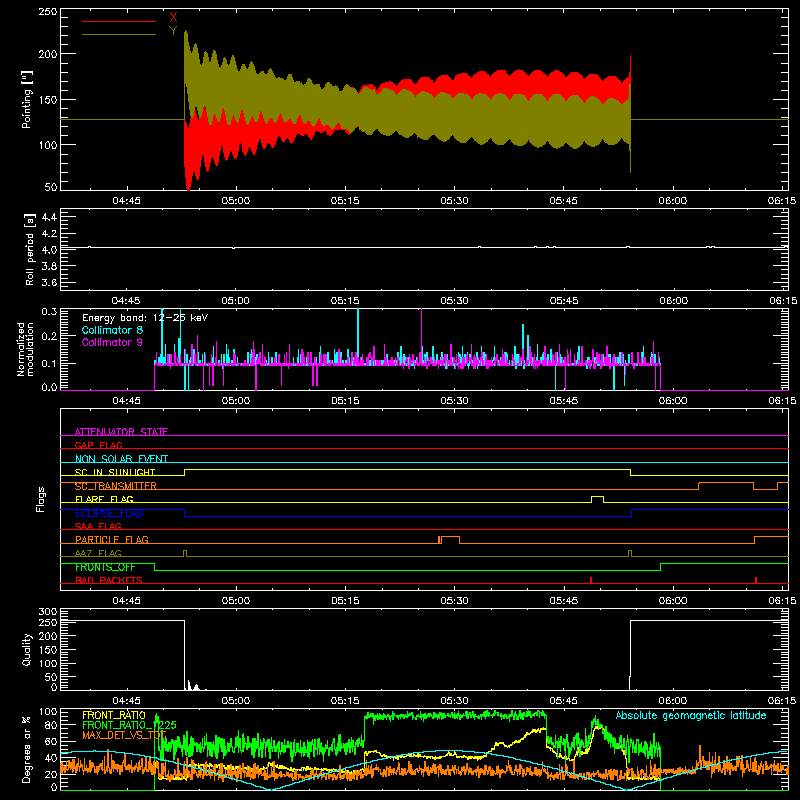
Task: Click the green FRONTS_OFF label
Action: (105, 567)
